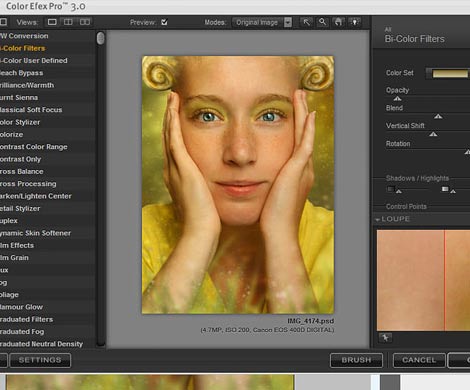
Task: Select the single image view icon
Action: click(52, 22)
